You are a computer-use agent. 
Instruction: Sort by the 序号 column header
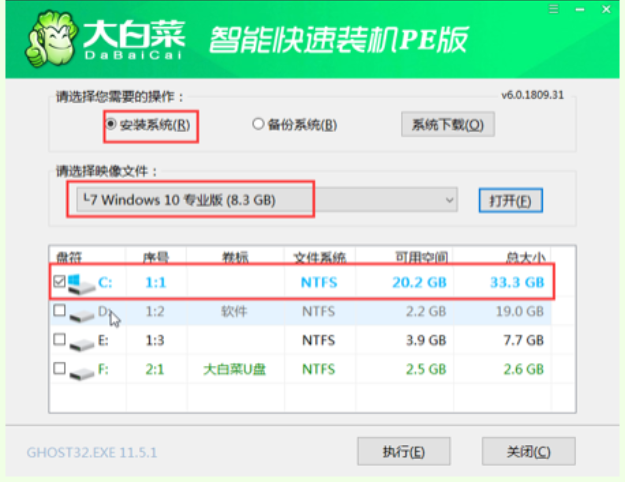tap(156, 258)
